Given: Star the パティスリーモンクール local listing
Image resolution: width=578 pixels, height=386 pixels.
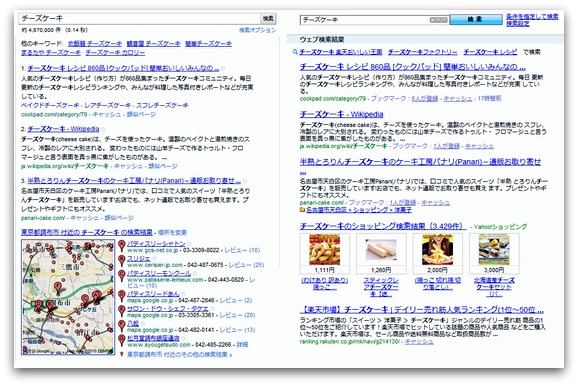Looking at the screenshot, I should [x=195, y=273].
